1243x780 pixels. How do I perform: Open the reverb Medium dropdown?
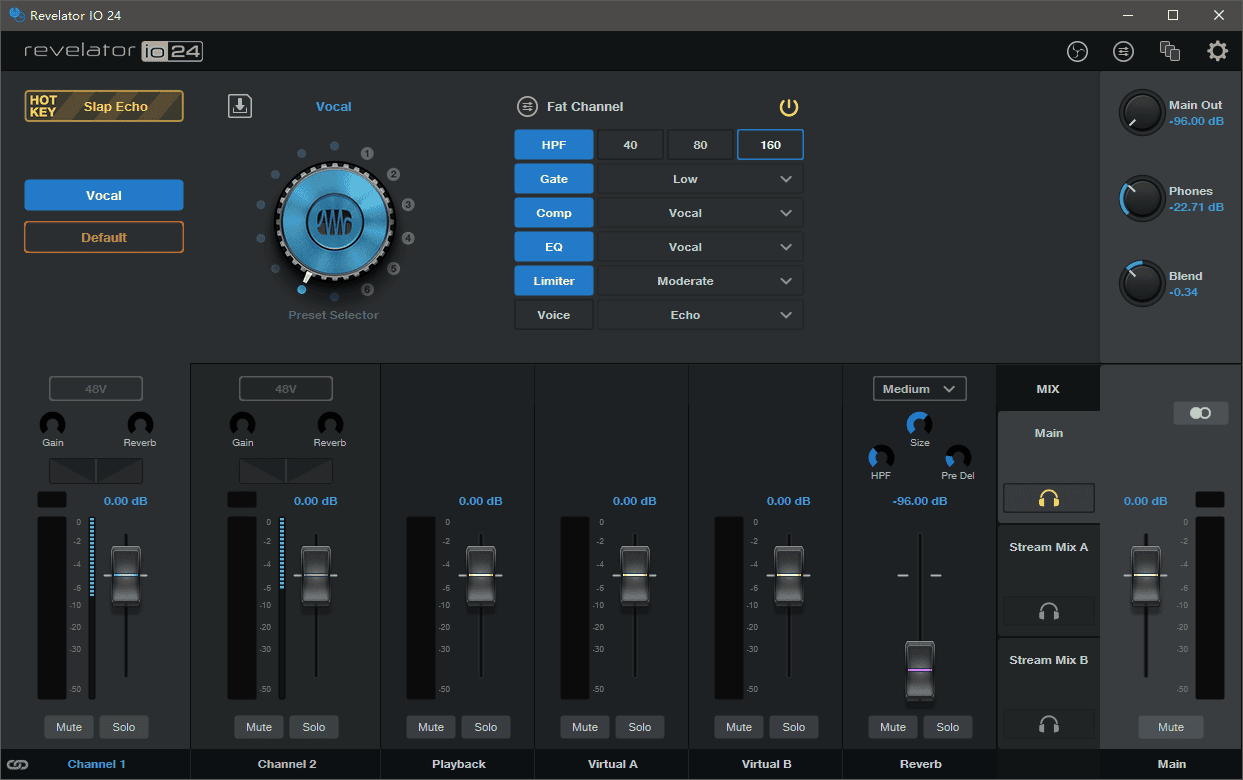click(x=920, y=389)
